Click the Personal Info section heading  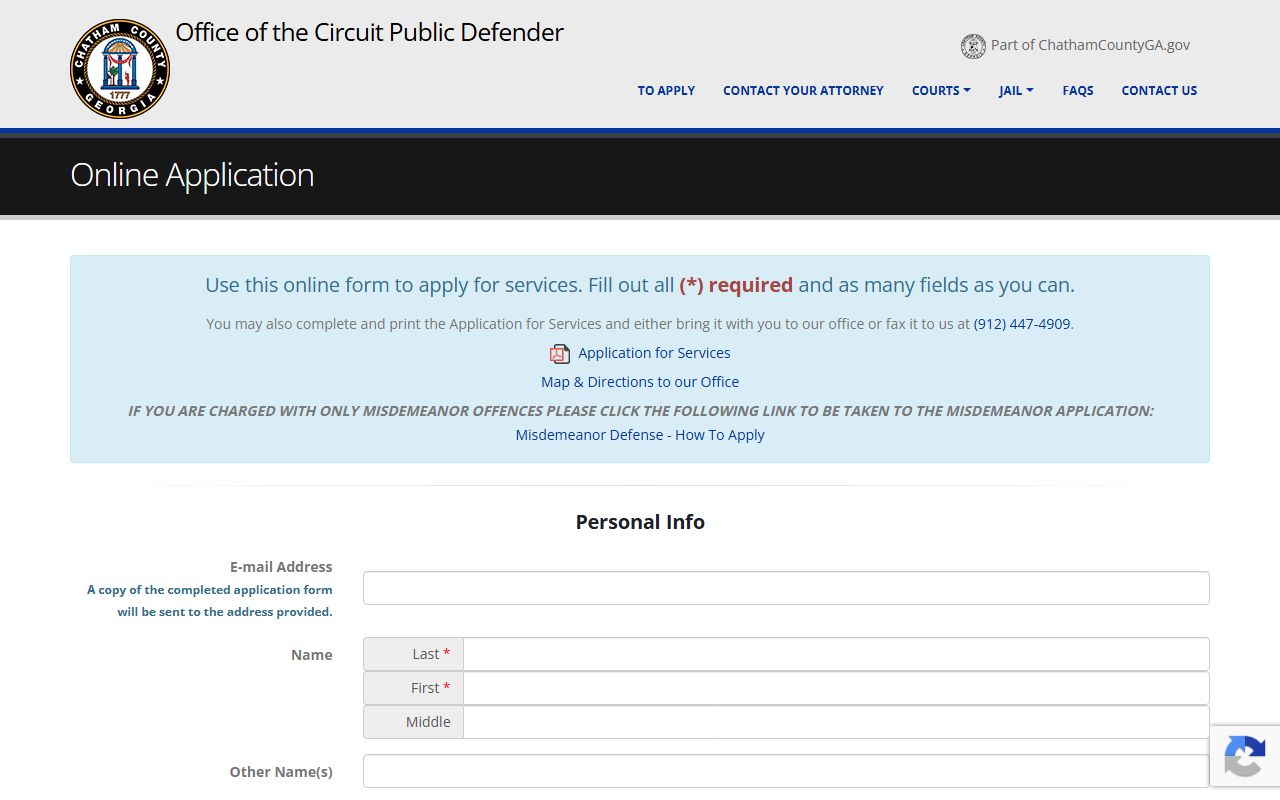tap(640, 522)
